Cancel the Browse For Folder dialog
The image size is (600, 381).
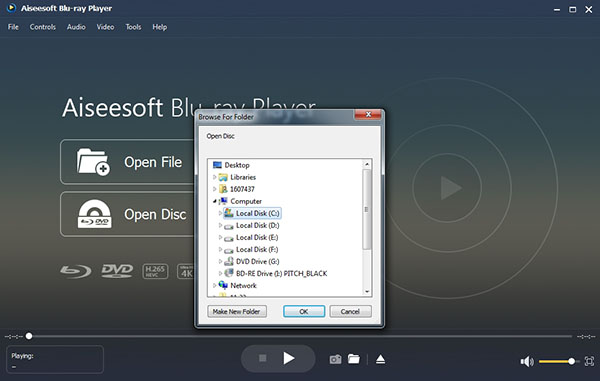tap(350, 311)
